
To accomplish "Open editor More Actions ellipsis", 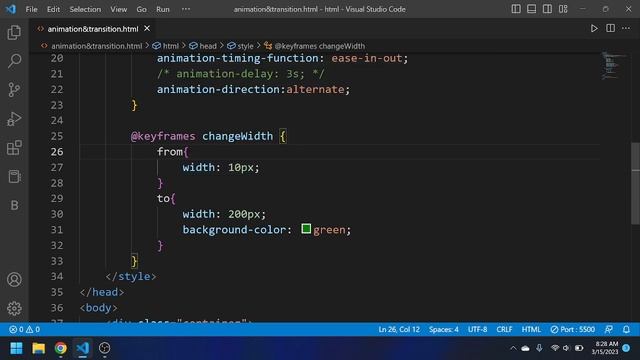I will coord(626,28).
